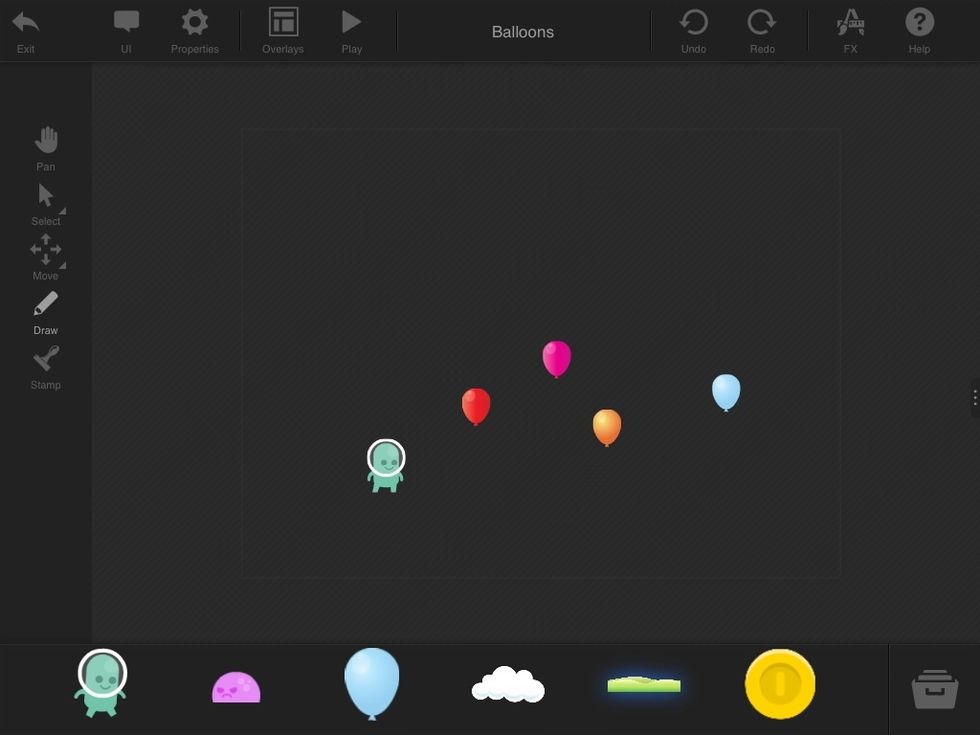
Task: Switch to the Draw pencil tool
Action: coord(46,304)
